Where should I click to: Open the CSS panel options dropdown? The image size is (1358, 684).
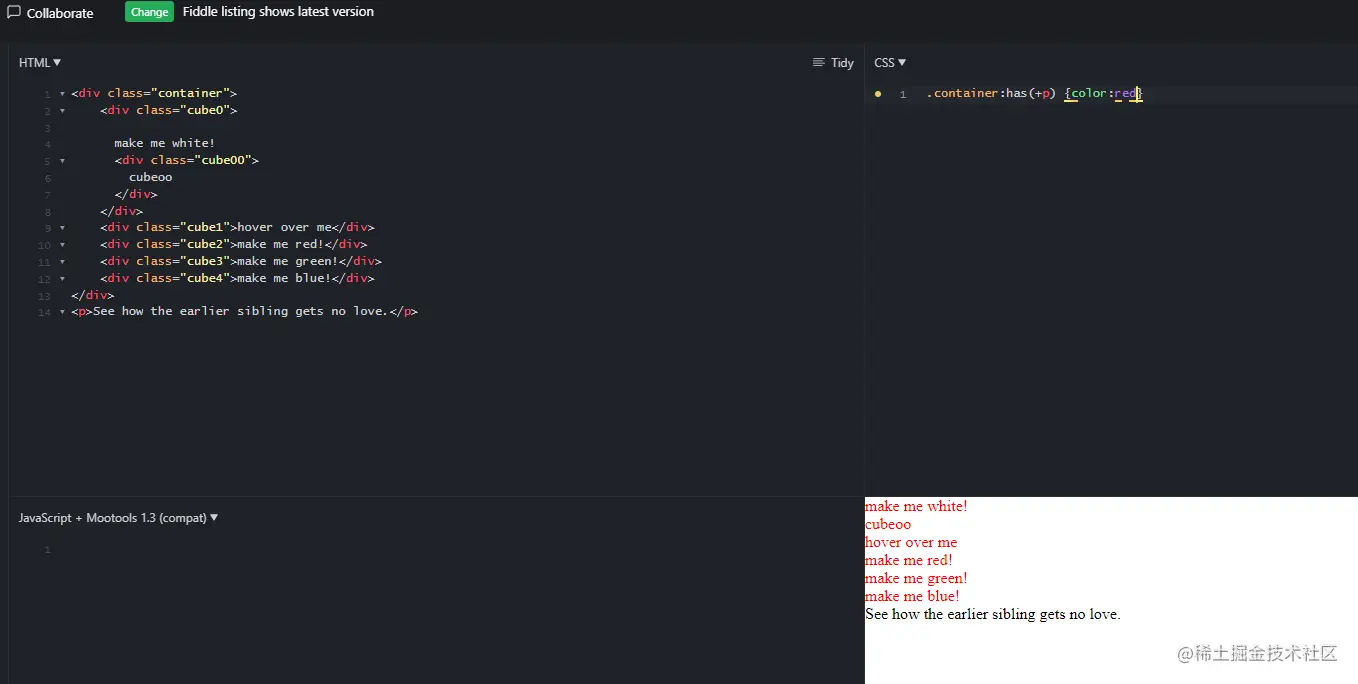coord(890,62)
